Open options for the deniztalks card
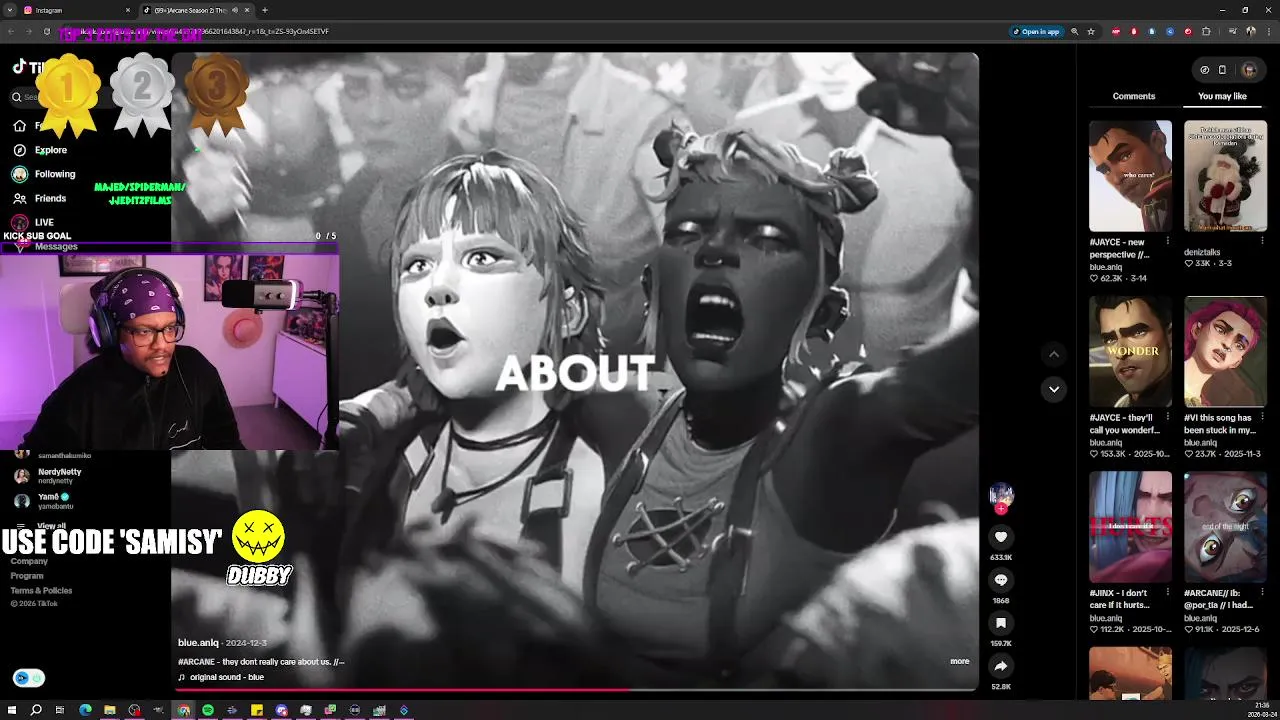Viewport: 1280px width, 720px height. point(1261,241)
